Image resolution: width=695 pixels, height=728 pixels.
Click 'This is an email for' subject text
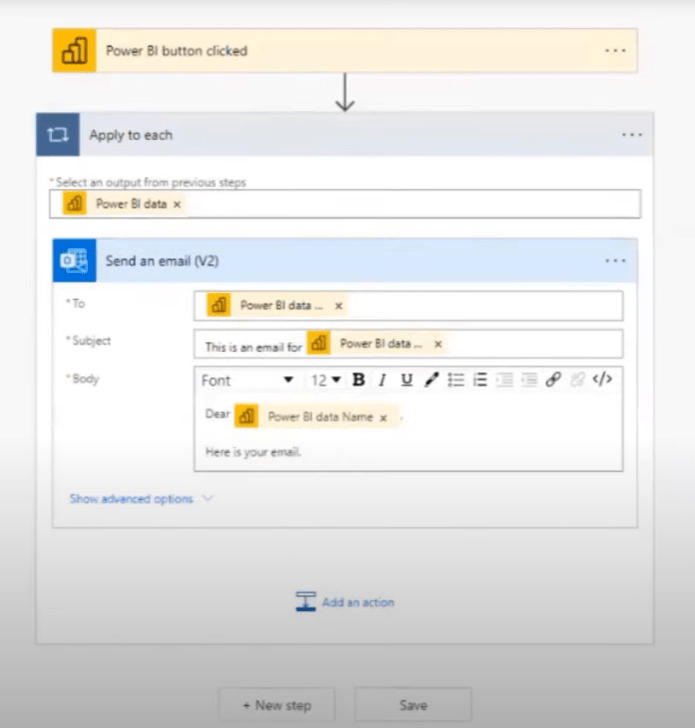[x=253, y=347]
